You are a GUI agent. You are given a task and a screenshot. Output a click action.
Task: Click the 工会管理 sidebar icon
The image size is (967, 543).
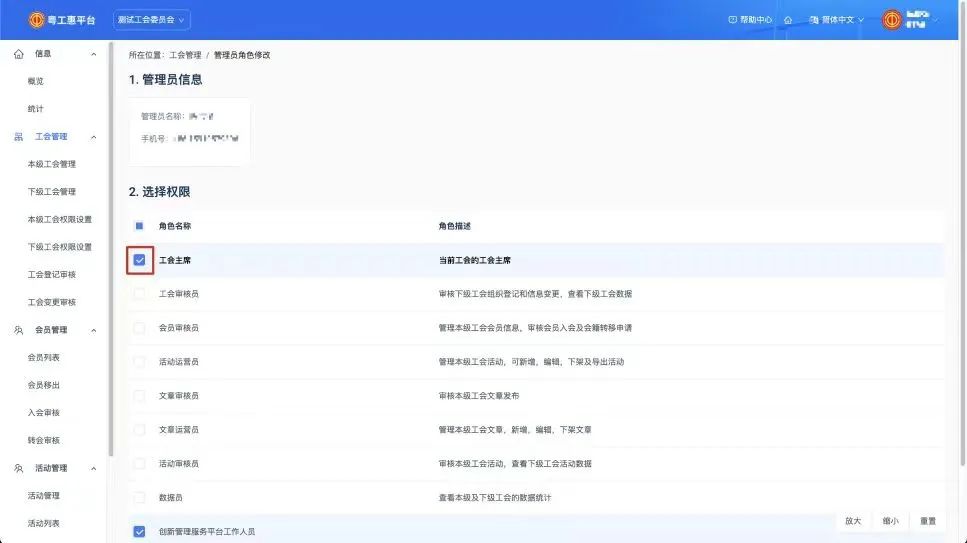click(x=19, y=137)
